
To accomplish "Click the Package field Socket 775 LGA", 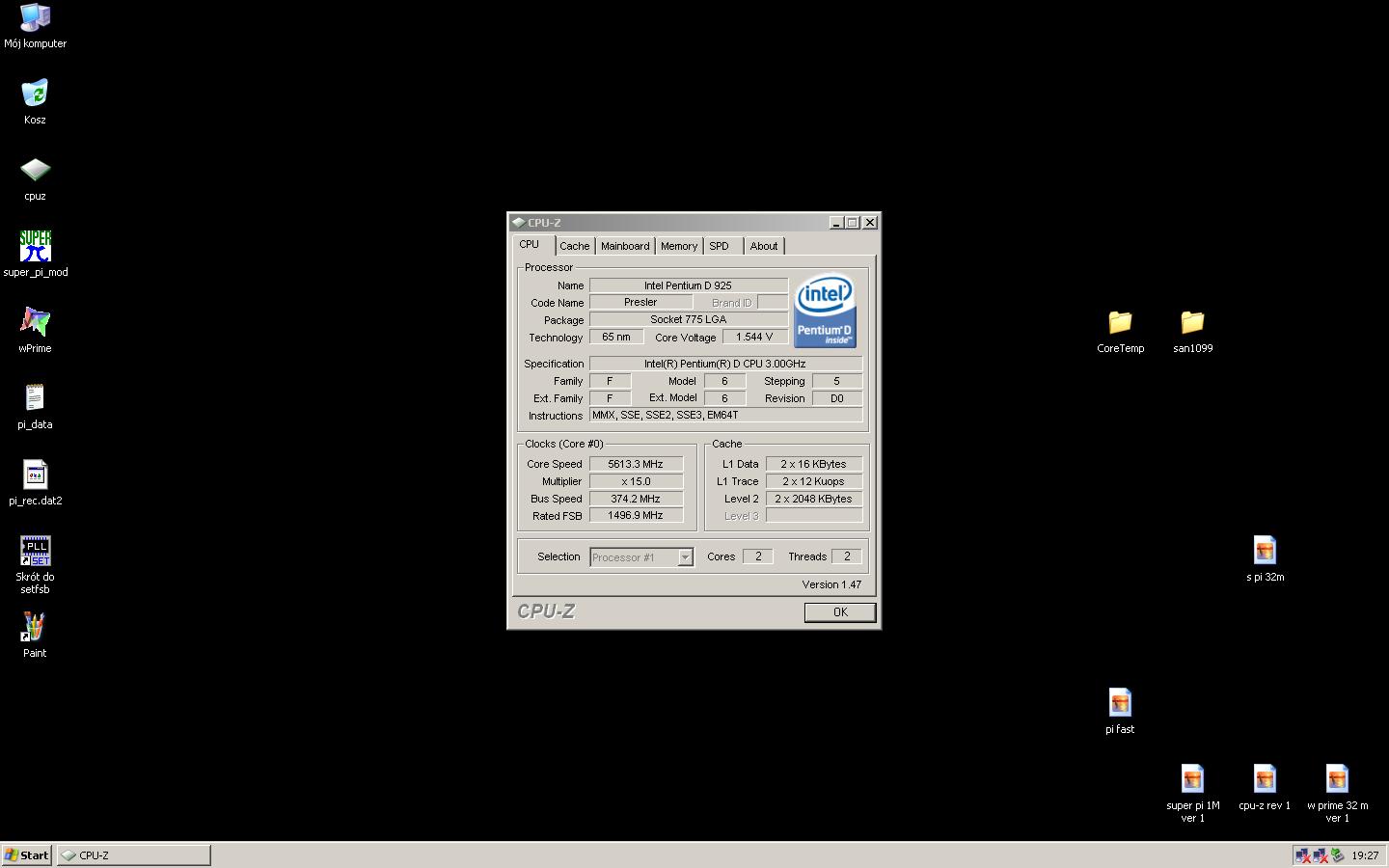I will [x=689, y=319].
